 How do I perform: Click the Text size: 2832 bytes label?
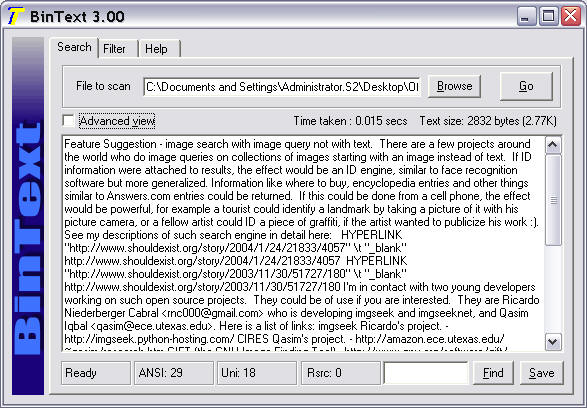click(x=488, y=121)
